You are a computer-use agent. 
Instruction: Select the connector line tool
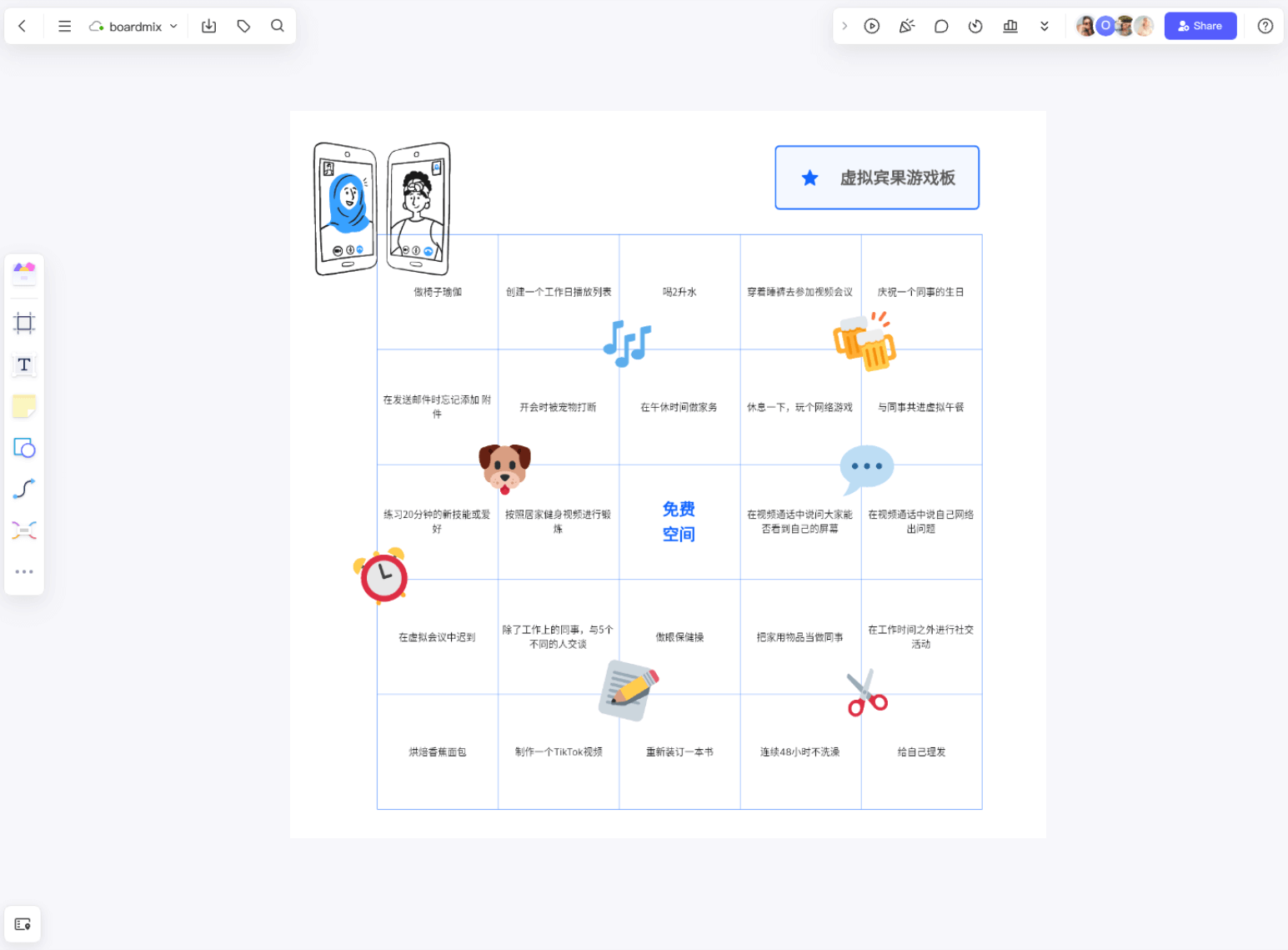click(x=24, y=489)
